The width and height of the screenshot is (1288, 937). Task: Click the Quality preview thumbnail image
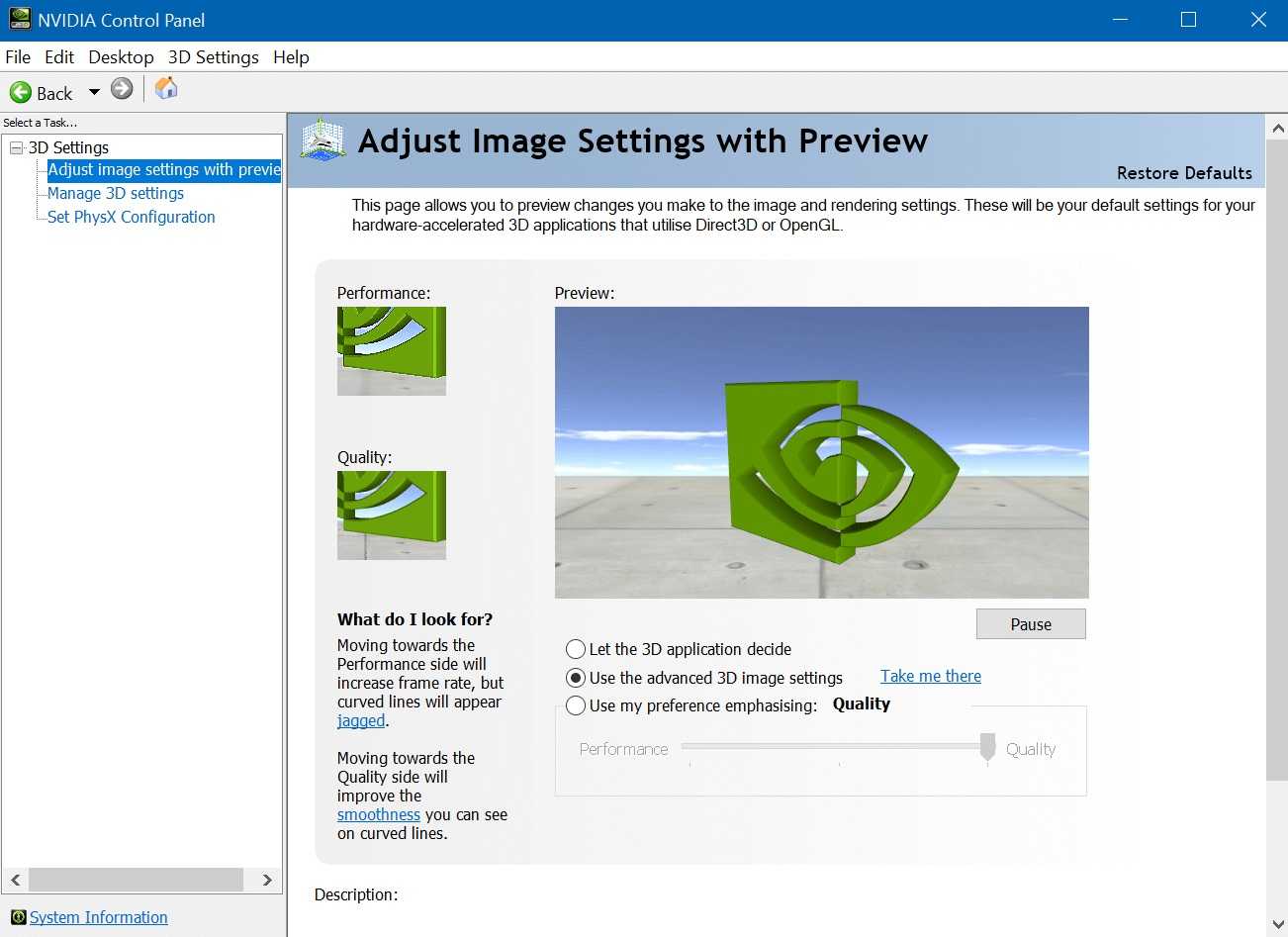click(x=391, y=515)
